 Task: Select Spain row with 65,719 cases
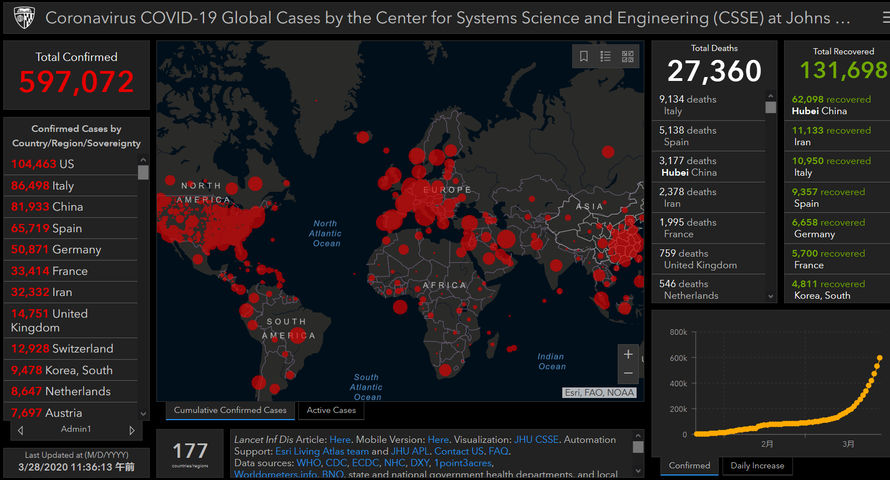click(70, 229)
